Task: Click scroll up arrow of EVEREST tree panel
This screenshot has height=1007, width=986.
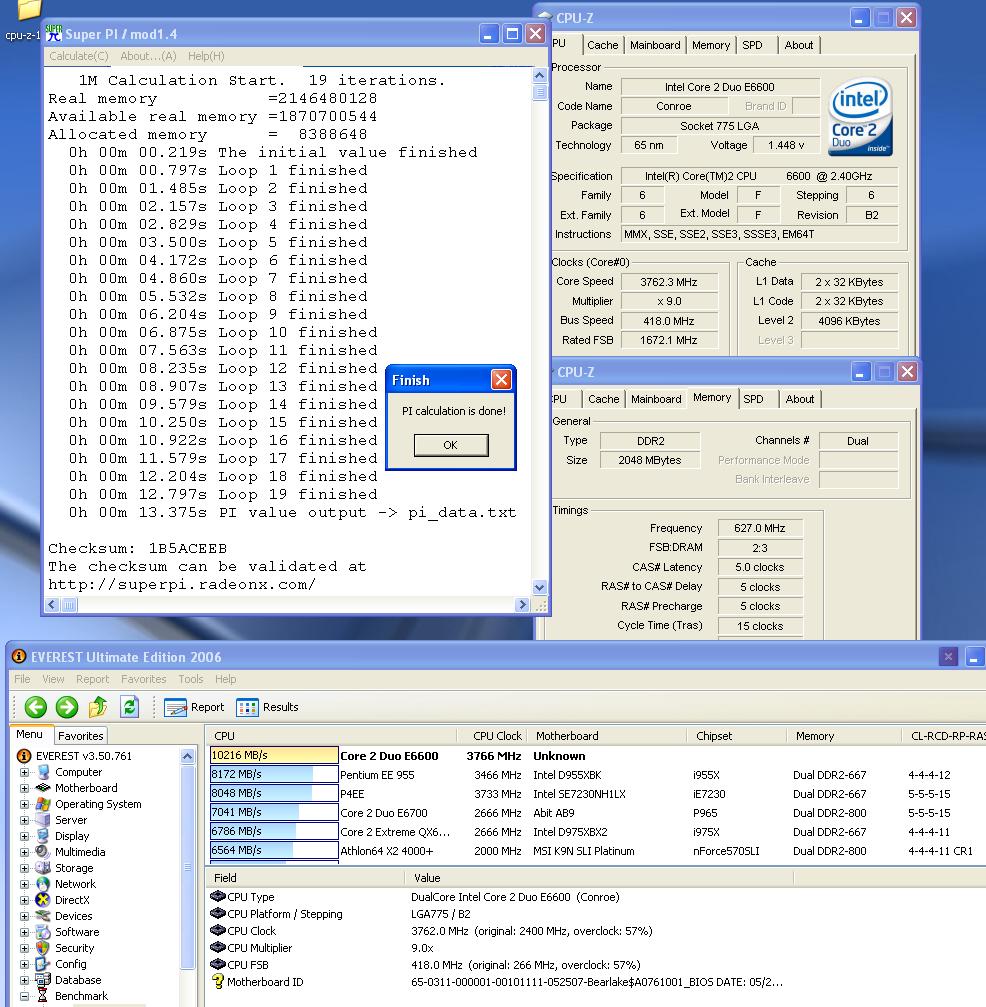Action: coord(188,756)
